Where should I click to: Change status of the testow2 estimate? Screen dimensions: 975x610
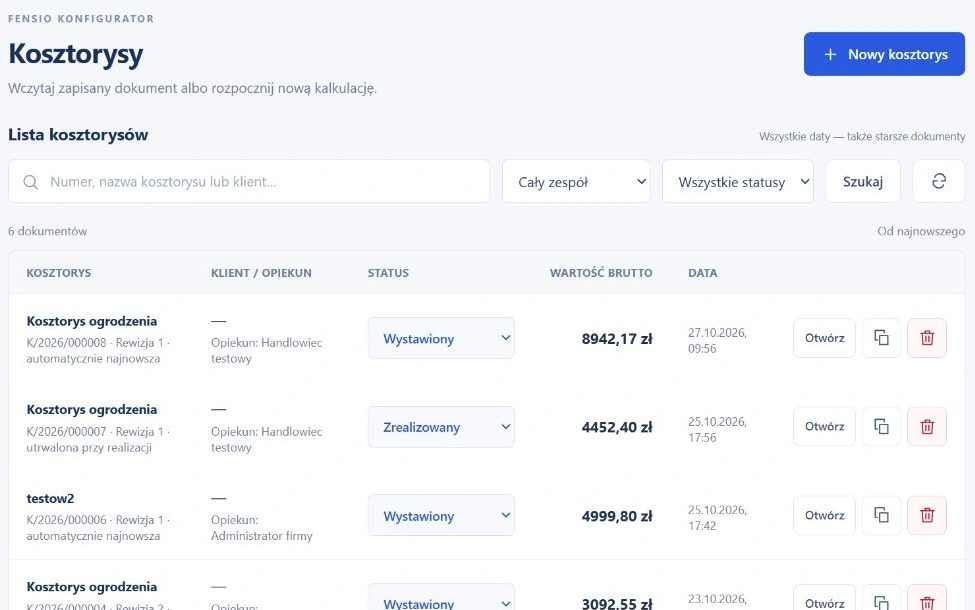click(441, 515)
